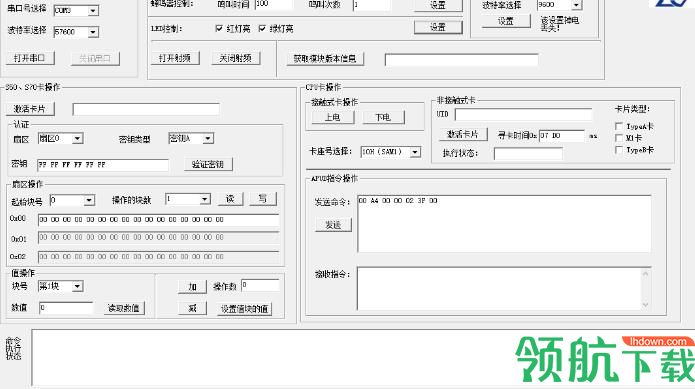Open the 扇区0 sector dropdown
The width and height of the screenshot is (695, 389).
tap(77, 139)
